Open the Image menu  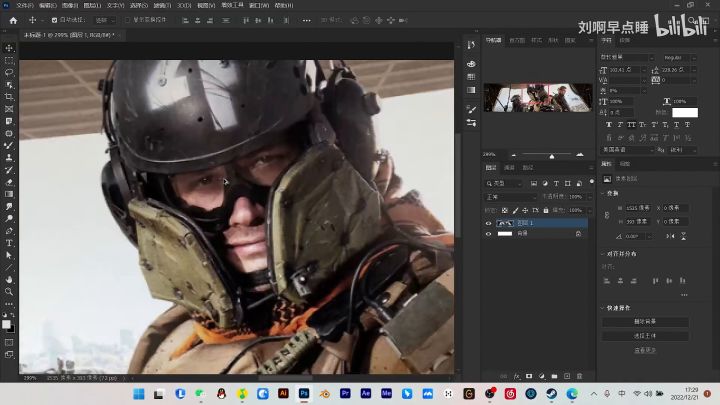(x=70, y=6)
